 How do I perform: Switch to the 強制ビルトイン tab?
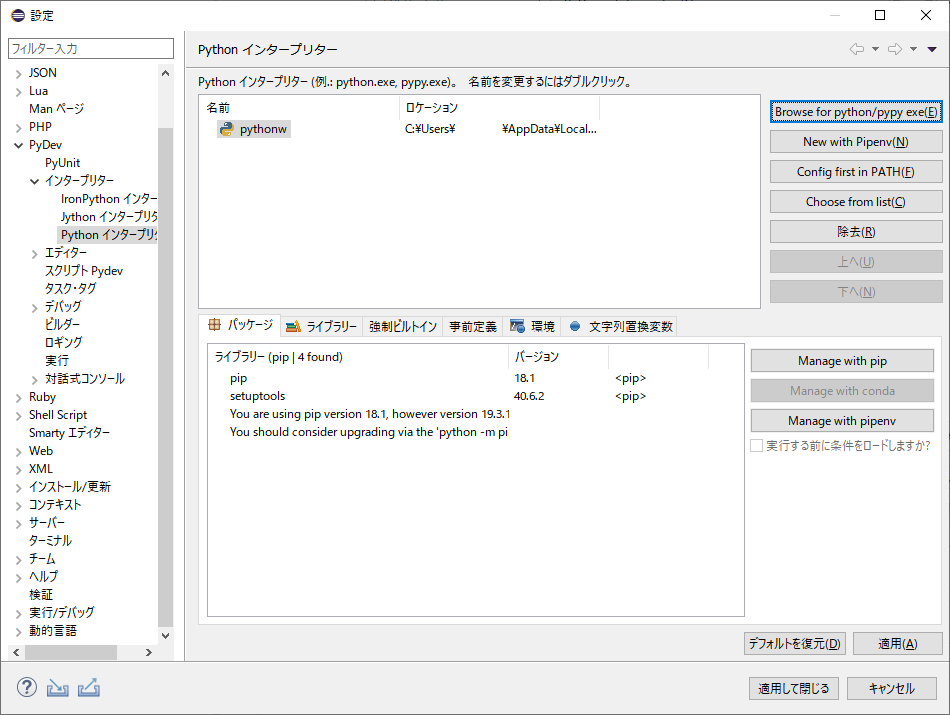pyautogui.click(x=403, y=327)
